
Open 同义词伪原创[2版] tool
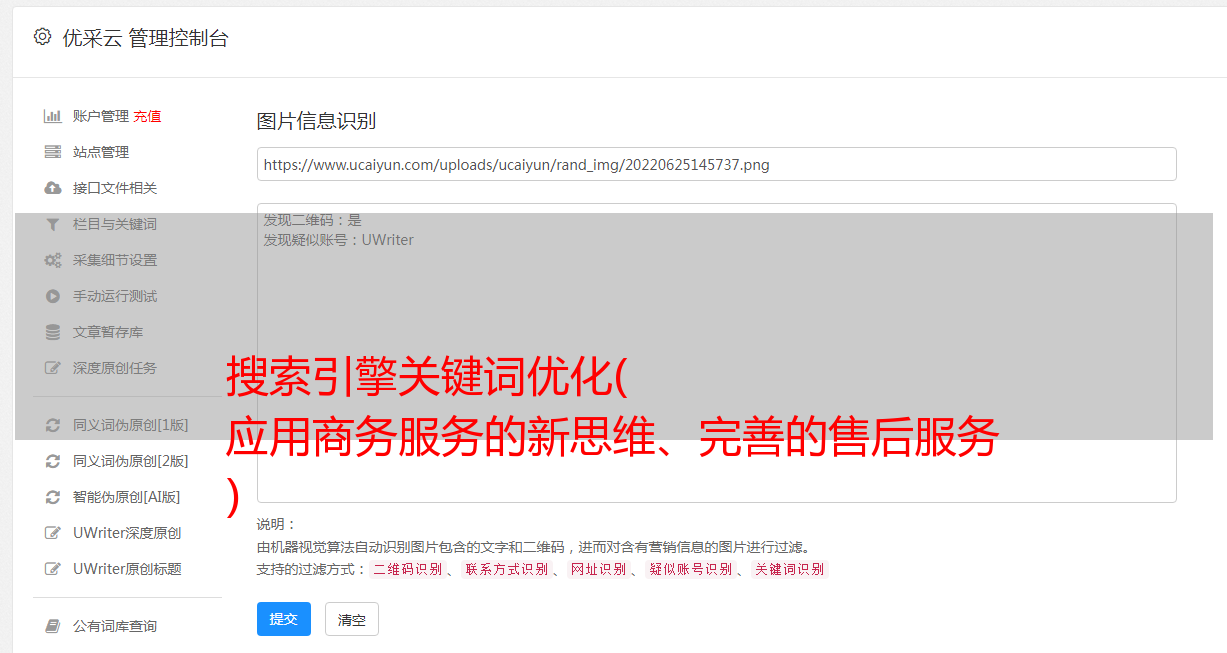pyautogui.click(x=130, y=461)
